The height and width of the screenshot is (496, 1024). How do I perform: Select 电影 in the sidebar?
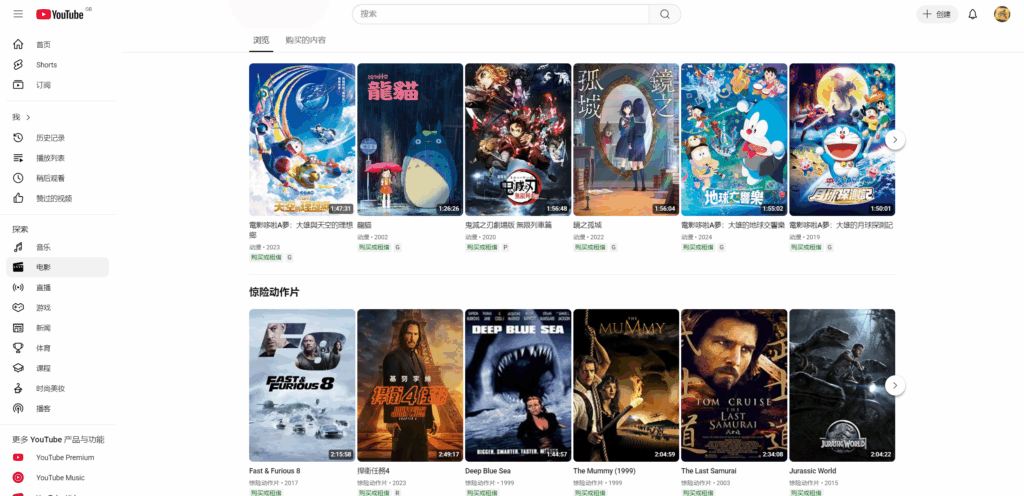point(57,267)
